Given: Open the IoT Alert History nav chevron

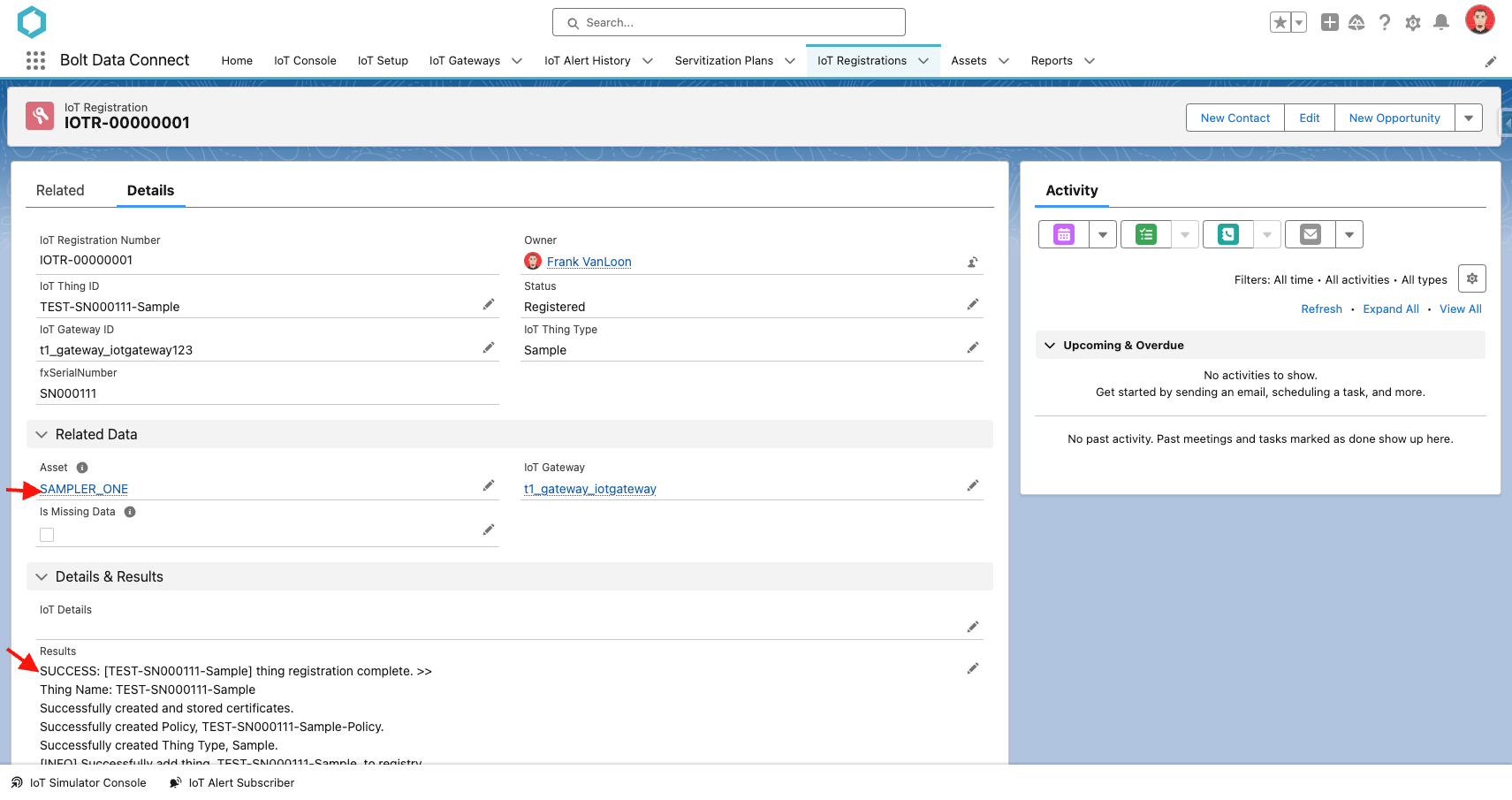Looking at the screenshot, I should (648, 61).
